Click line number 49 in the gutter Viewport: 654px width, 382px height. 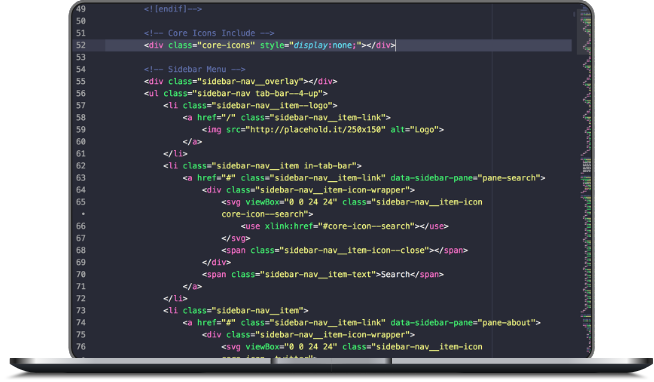click(80, 9)
